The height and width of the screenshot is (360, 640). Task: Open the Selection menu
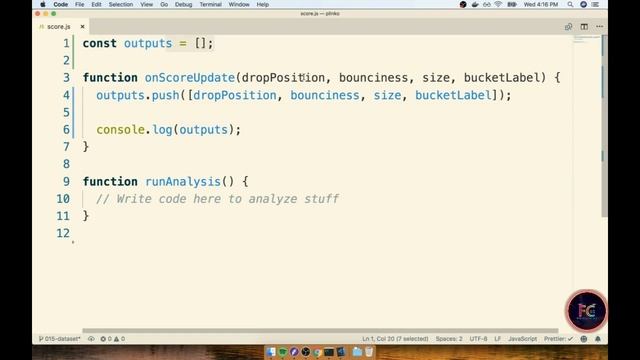(x=120, y=4)
